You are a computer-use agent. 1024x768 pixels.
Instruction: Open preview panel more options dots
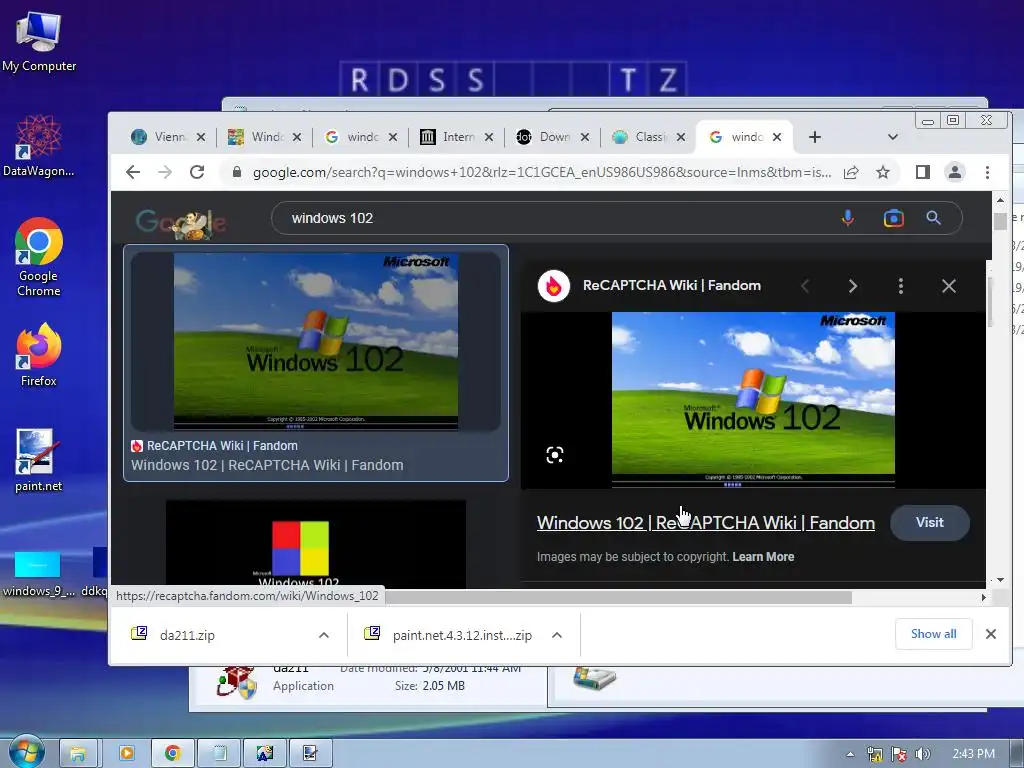901,286
